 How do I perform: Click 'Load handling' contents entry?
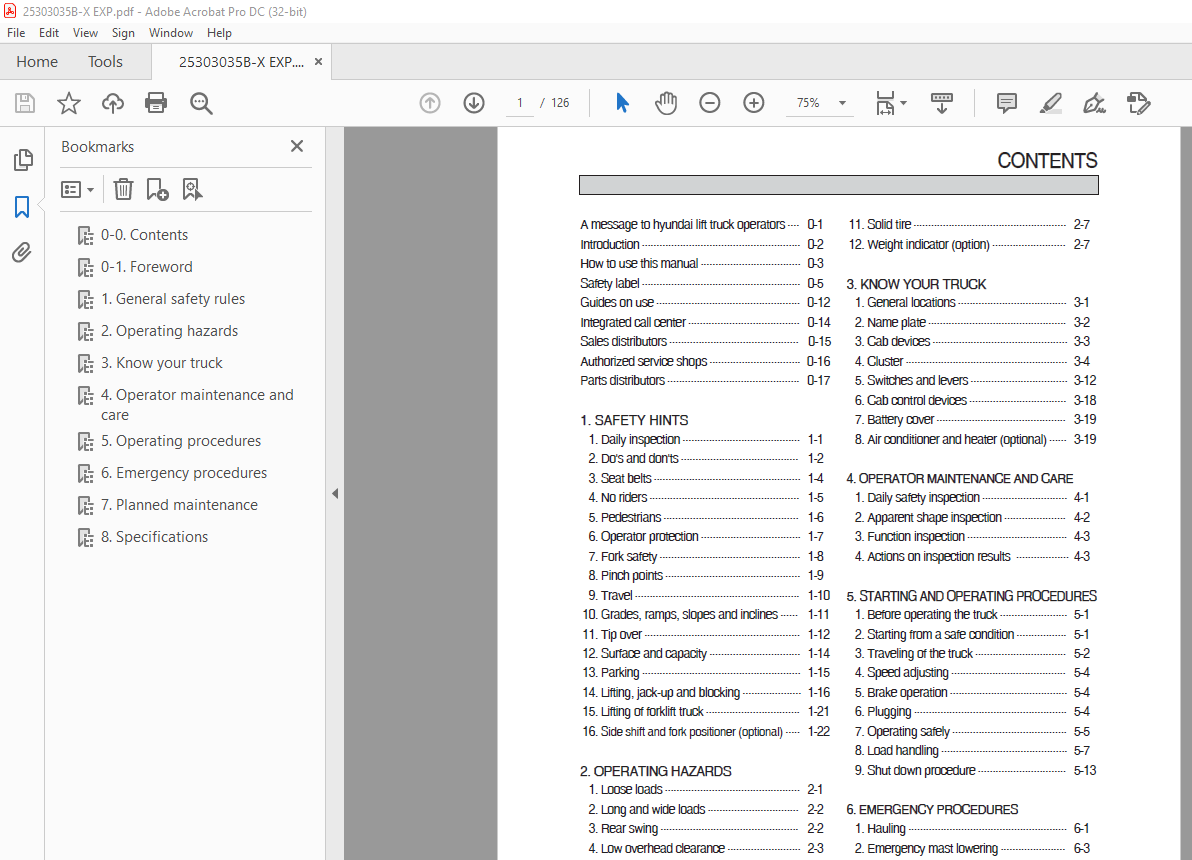[902, 751]
